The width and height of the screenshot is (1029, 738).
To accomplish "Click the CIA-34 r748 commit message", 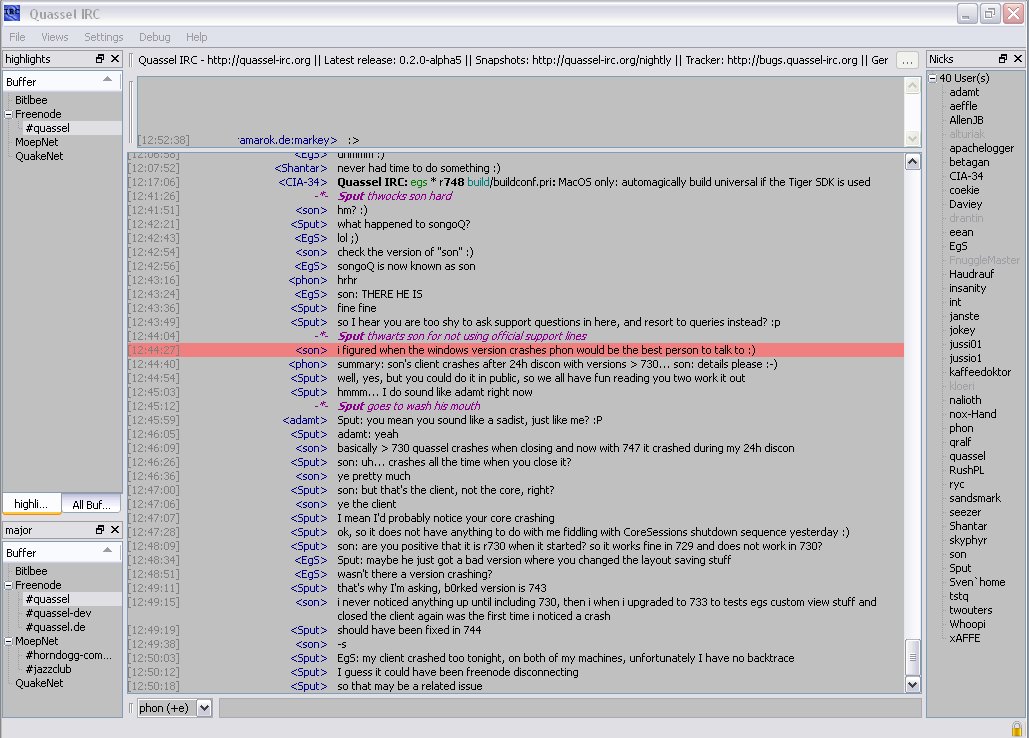I will tap(603, 182).
